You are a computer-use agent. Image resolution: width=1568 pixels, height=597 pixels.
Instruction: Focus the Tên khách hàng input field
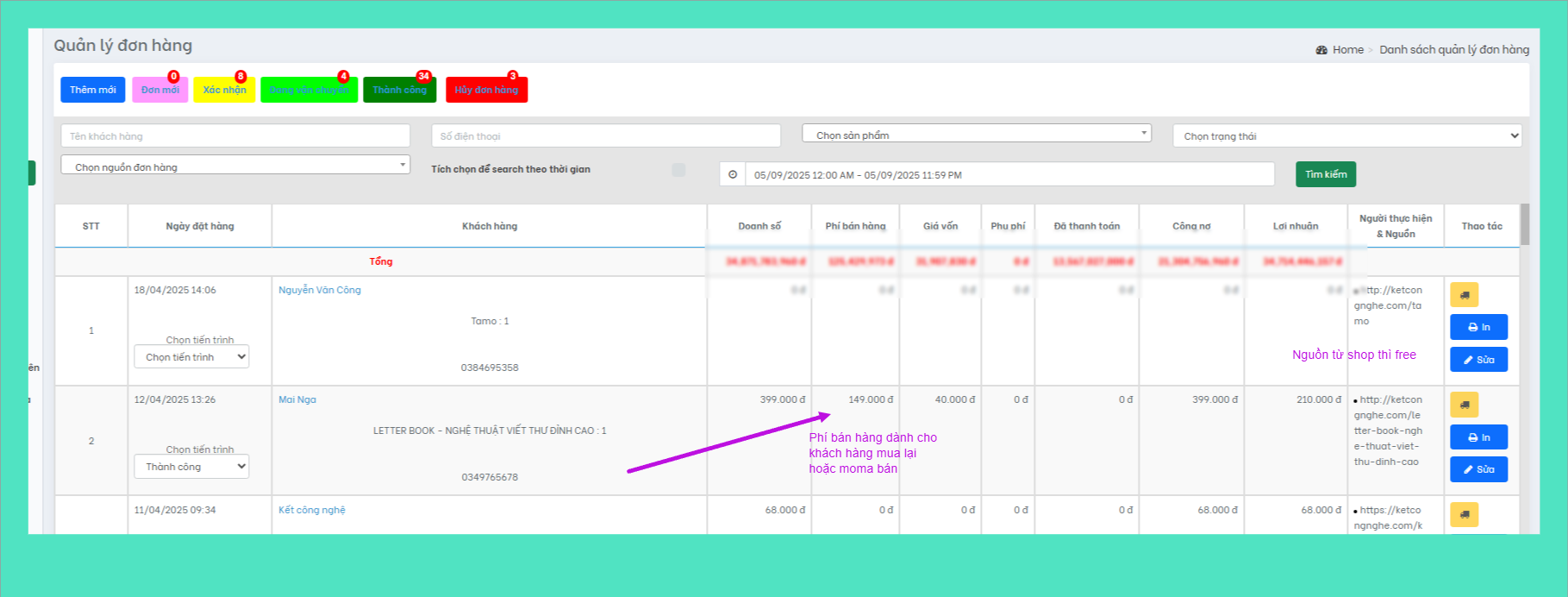(x=234, y=136)
